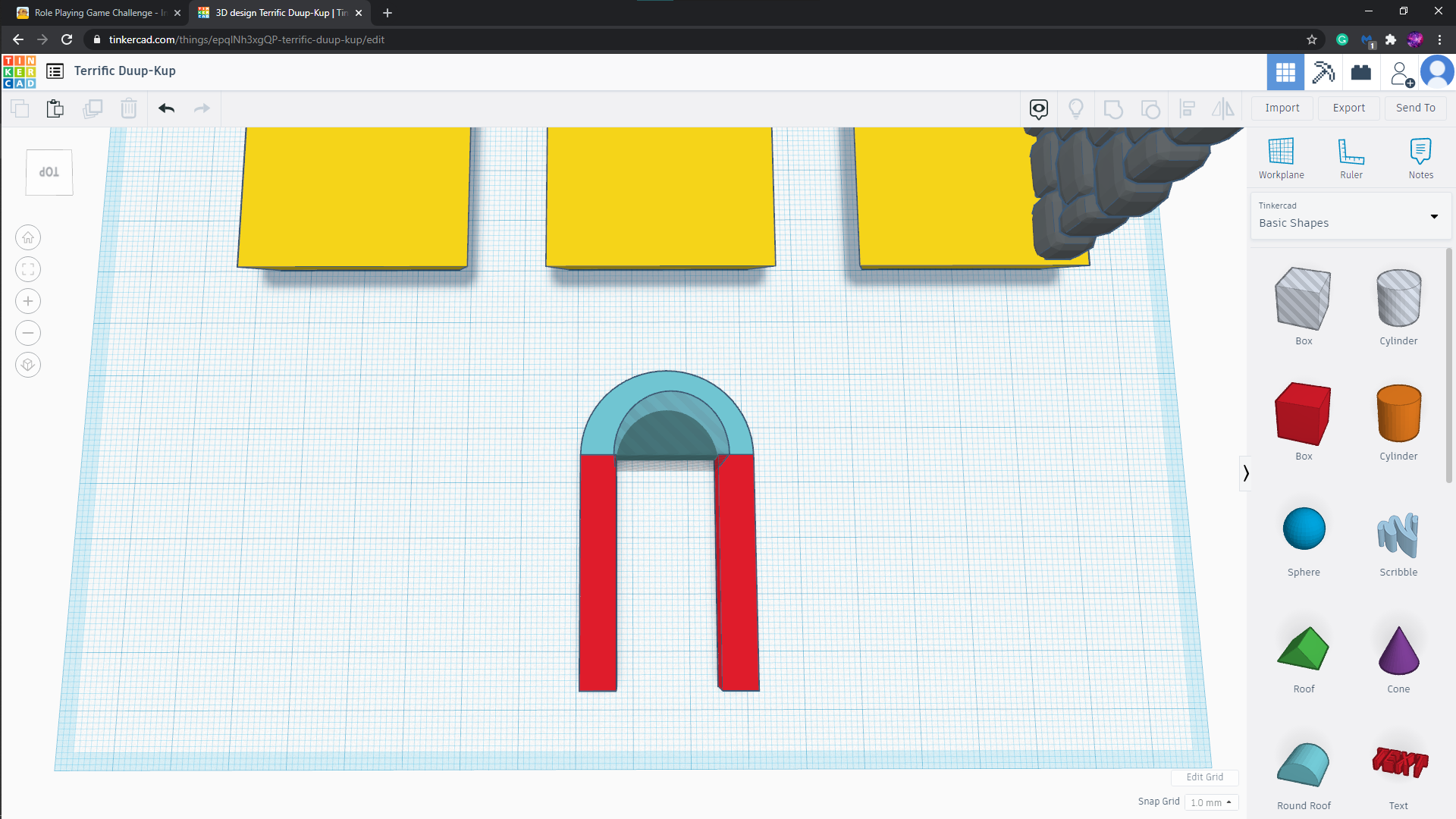Open the Basic Shapes category dropdown

coord(1351,216)
